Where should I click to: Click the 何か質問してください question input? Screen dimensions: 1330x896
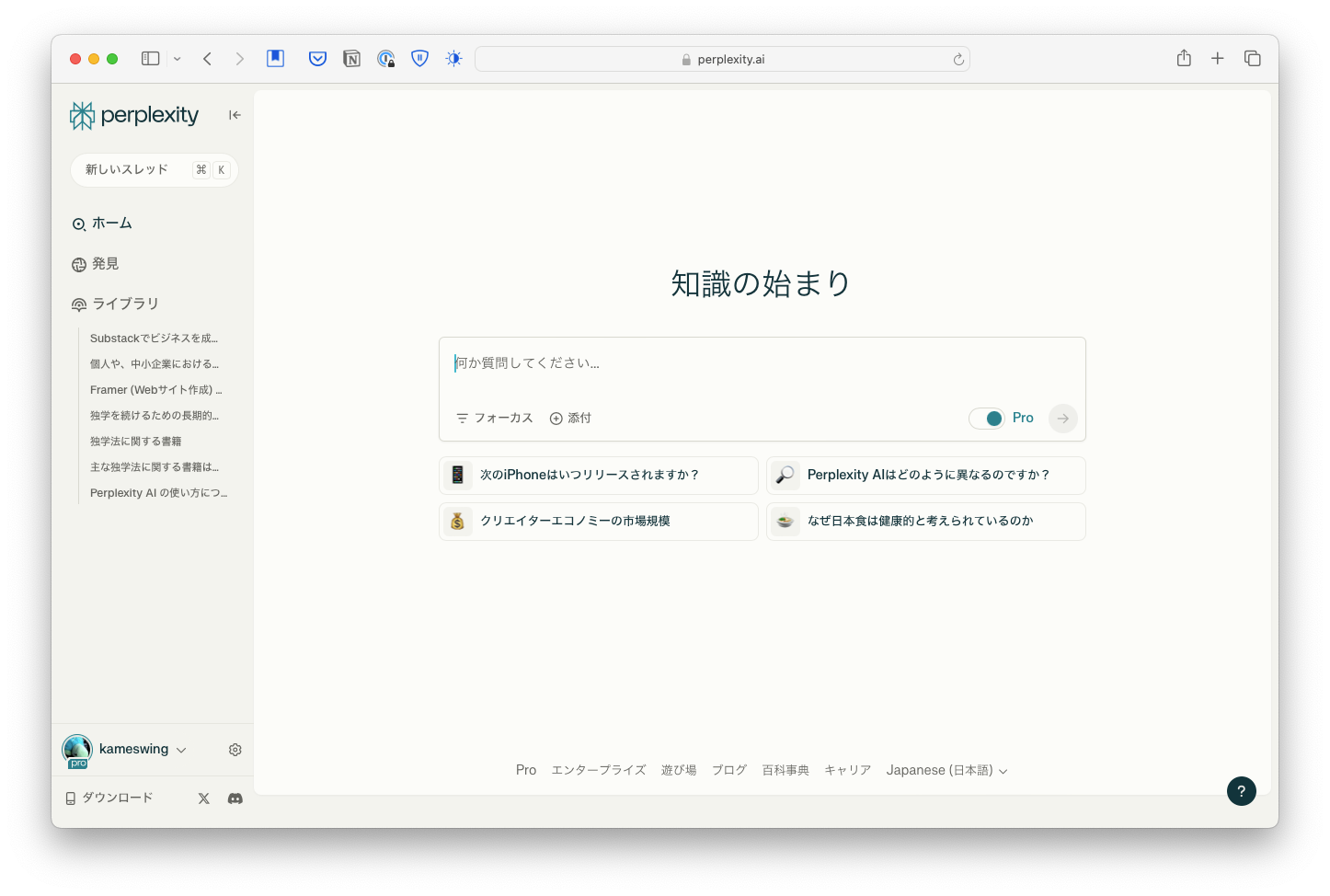(x=762, y=363)
